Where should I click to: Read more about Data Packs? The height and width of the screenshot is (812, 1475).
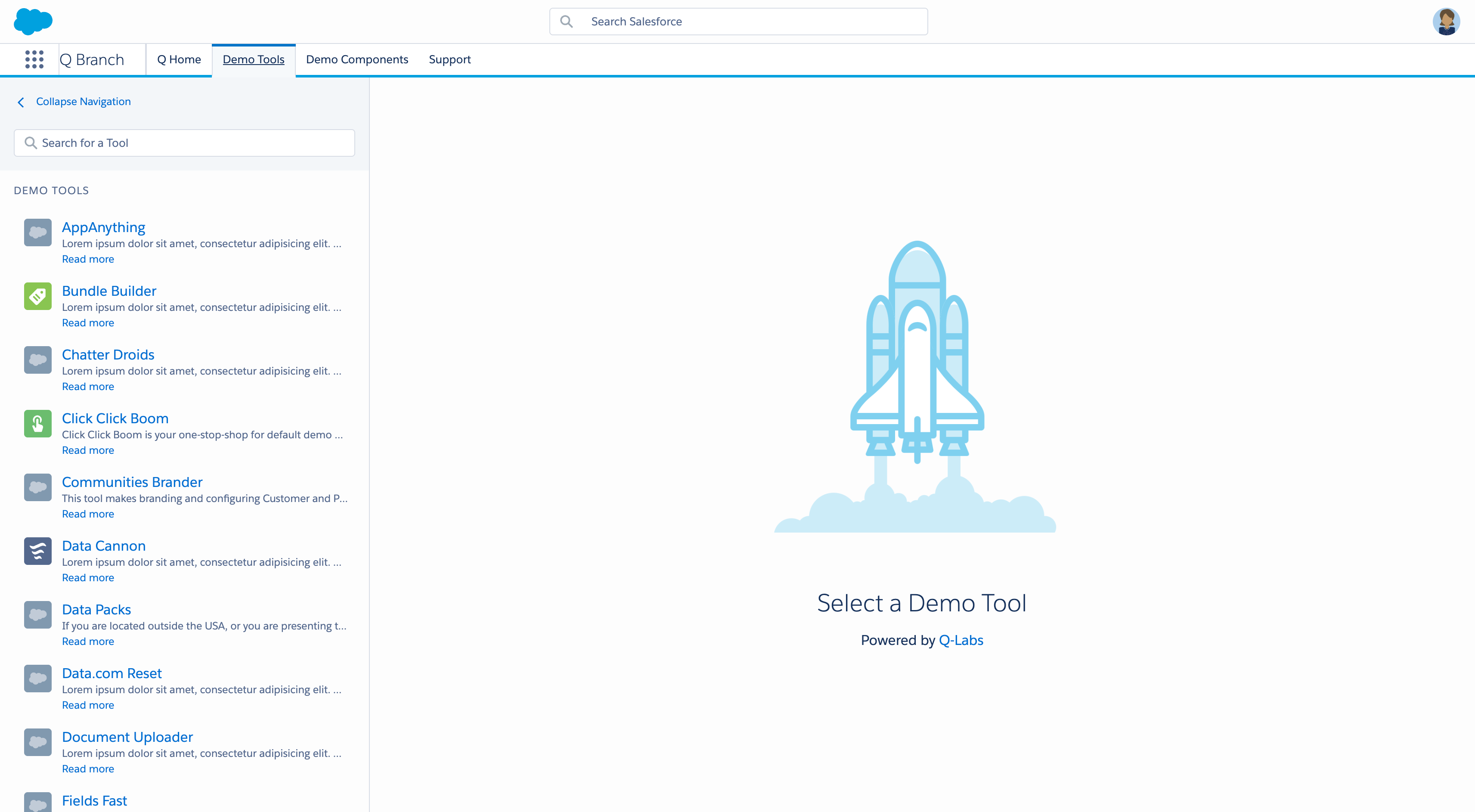pyautogui.click(x=88, y=642)
